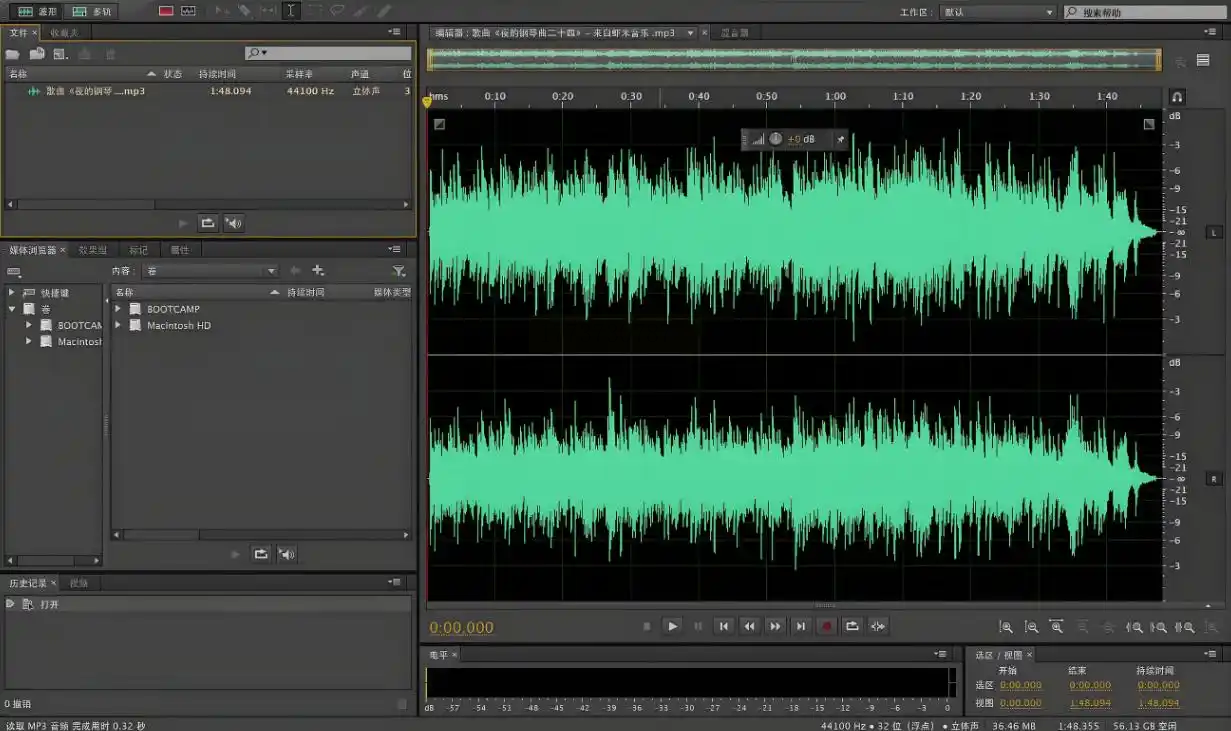
Task: Open the 内容 location dropdown
Action: (x=211, y=271)
